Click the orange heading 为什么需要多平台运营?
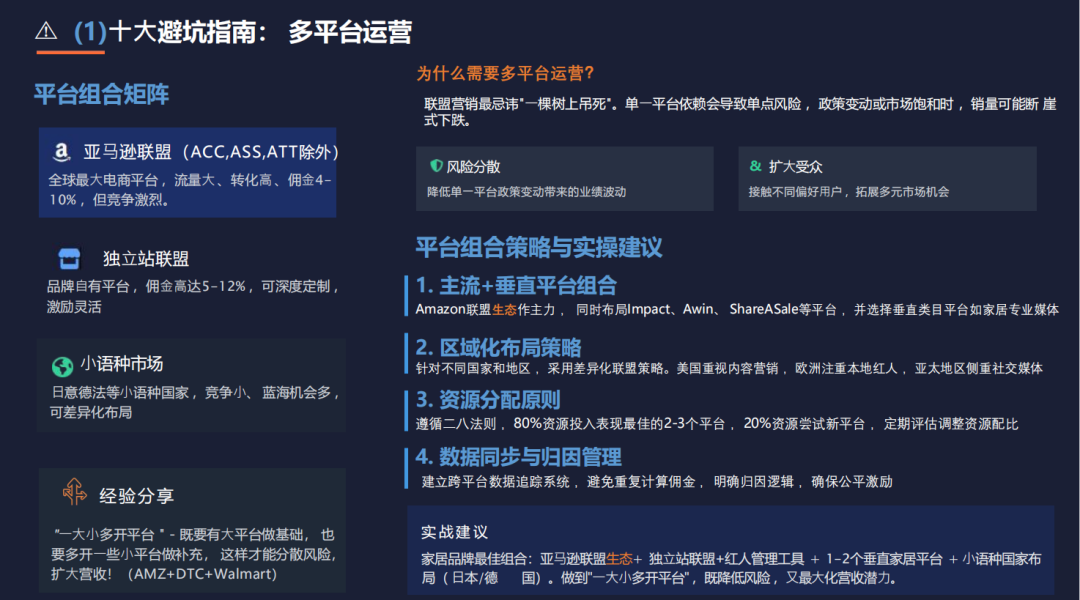 [505, 73]
